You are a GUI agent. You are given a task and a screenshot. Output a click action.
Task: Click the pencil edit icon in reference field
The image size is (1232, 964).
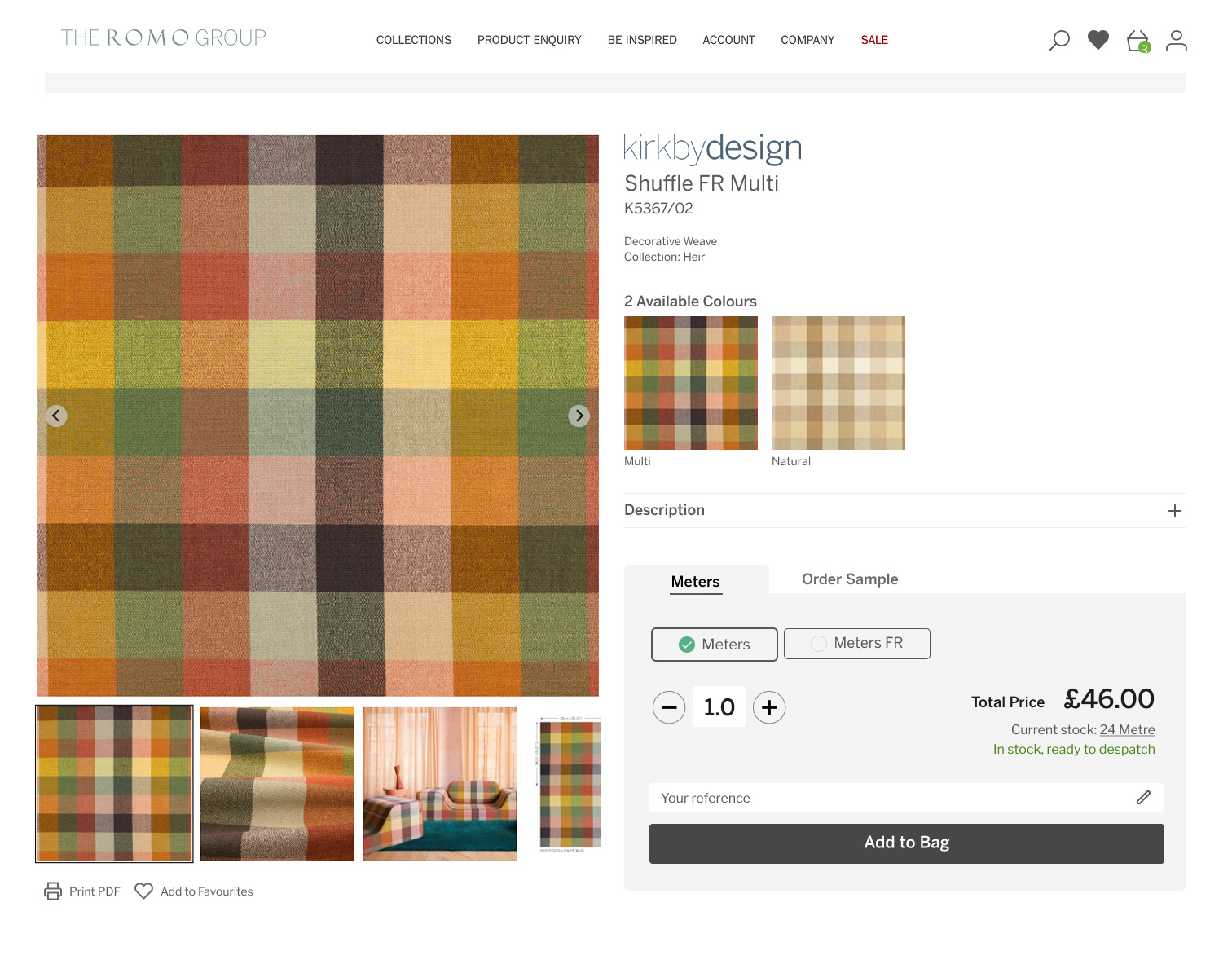click(1143, 797)
